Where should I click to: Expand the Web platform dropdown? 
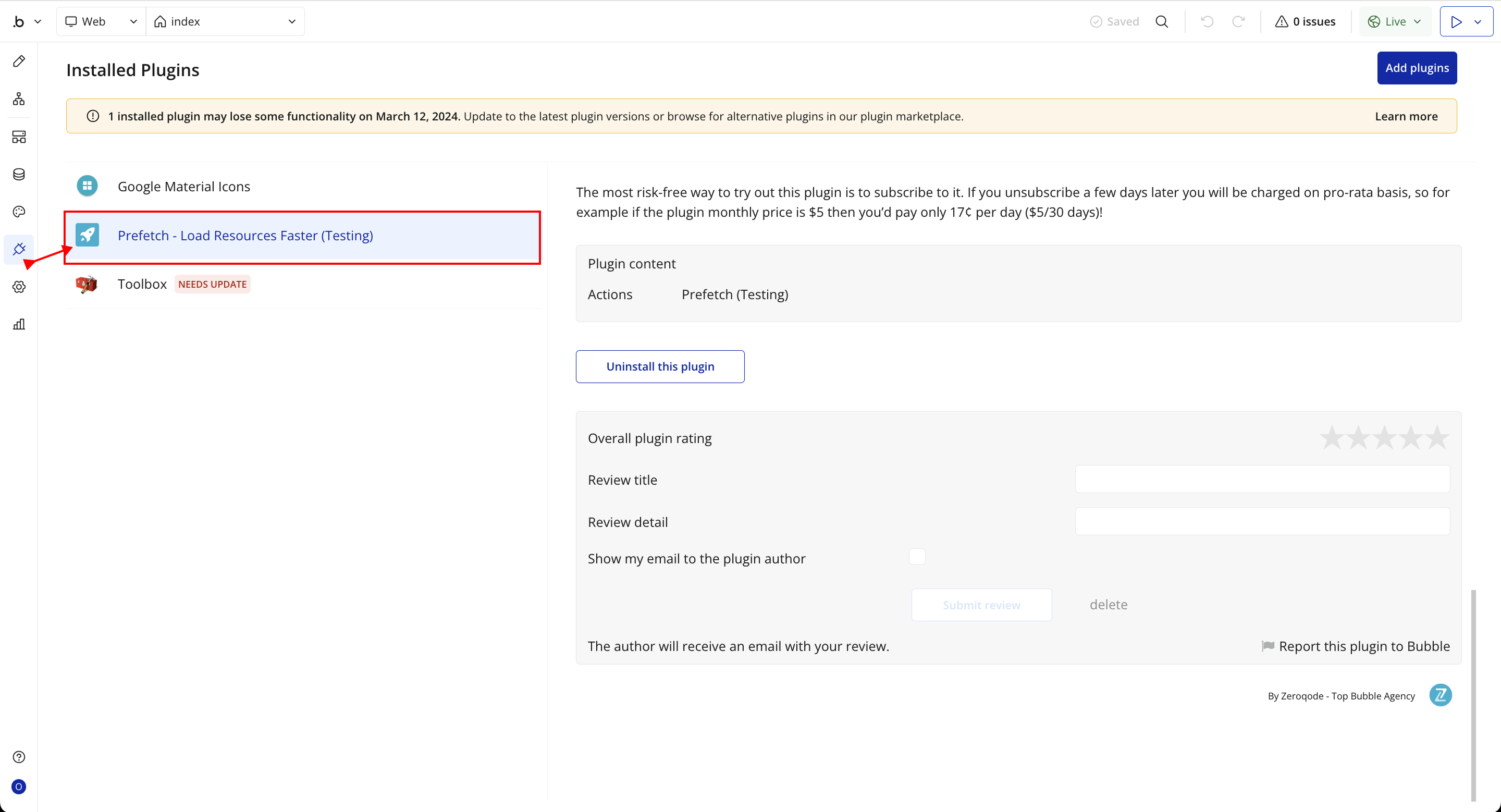101,21
